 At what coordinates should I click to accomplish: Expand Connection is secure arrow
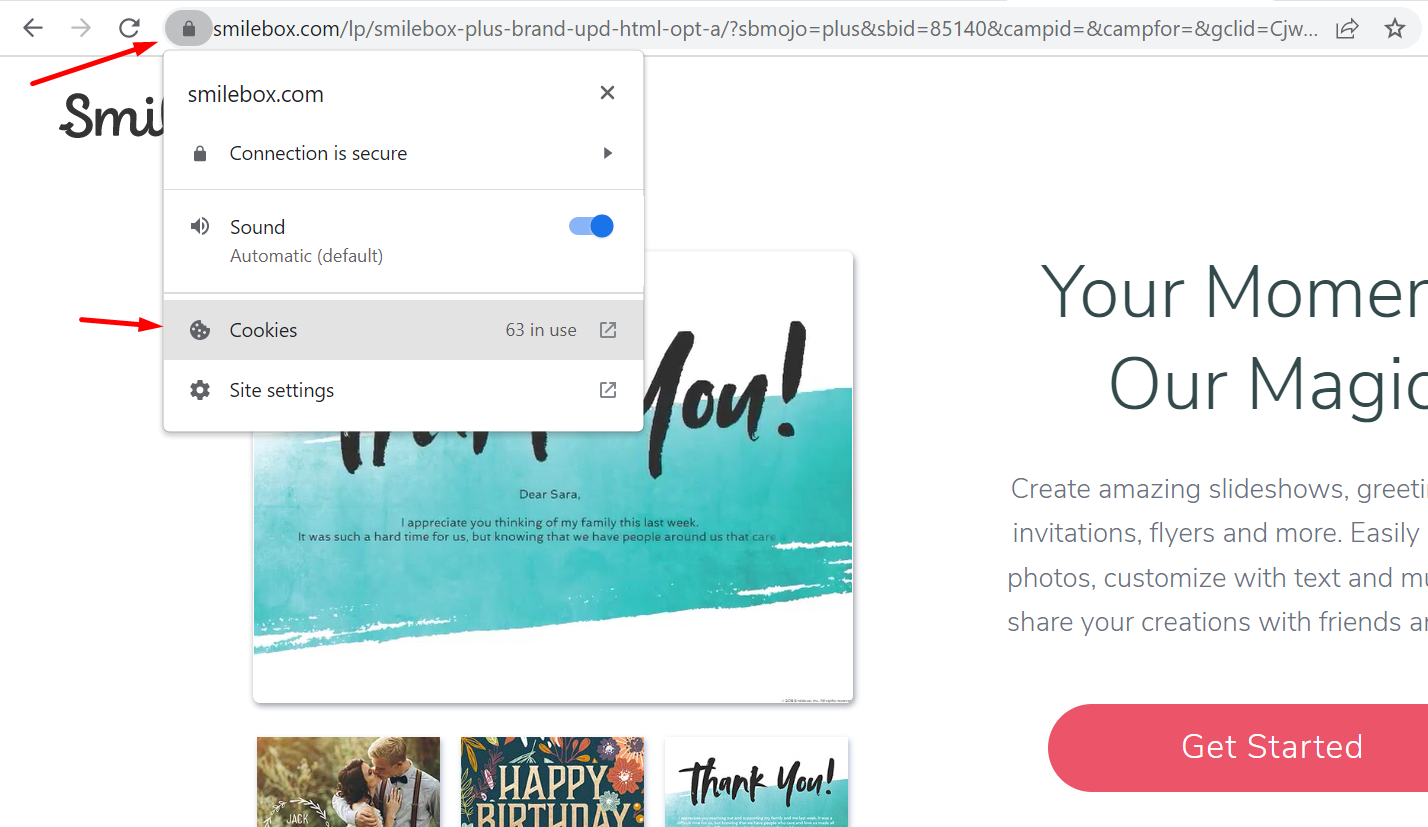607,153
